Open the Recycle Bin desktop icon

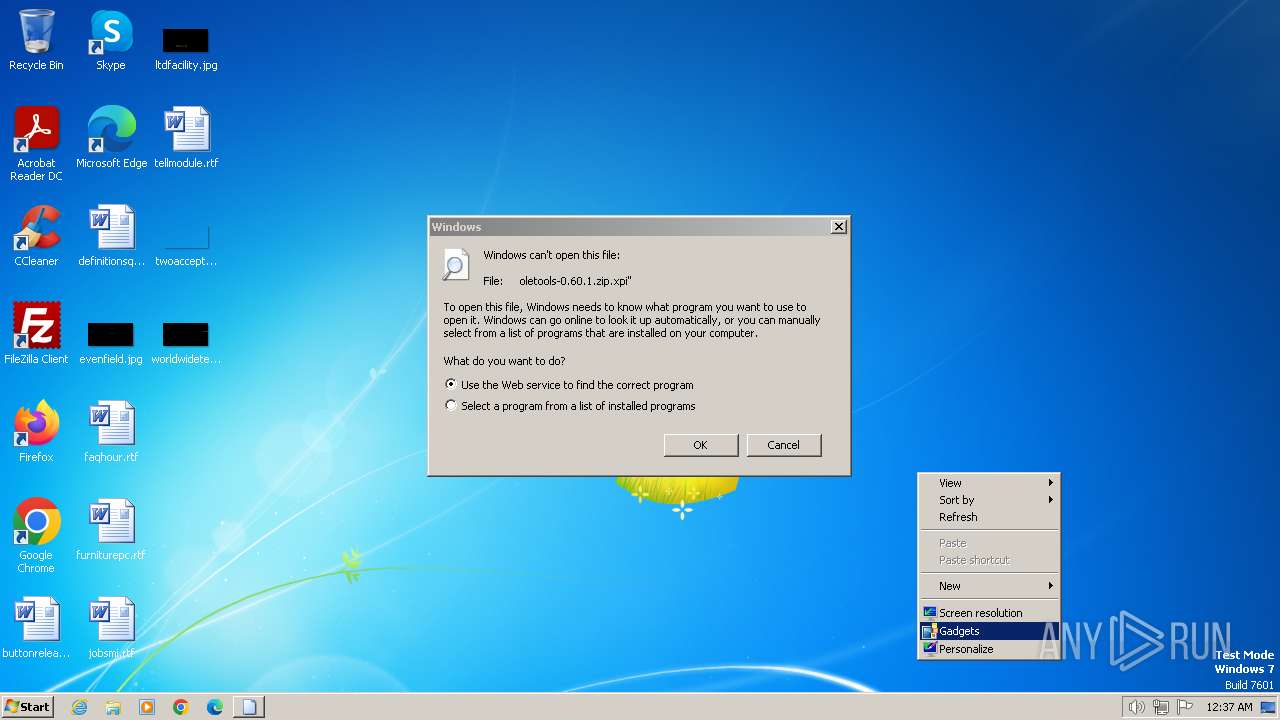[36, 41]
